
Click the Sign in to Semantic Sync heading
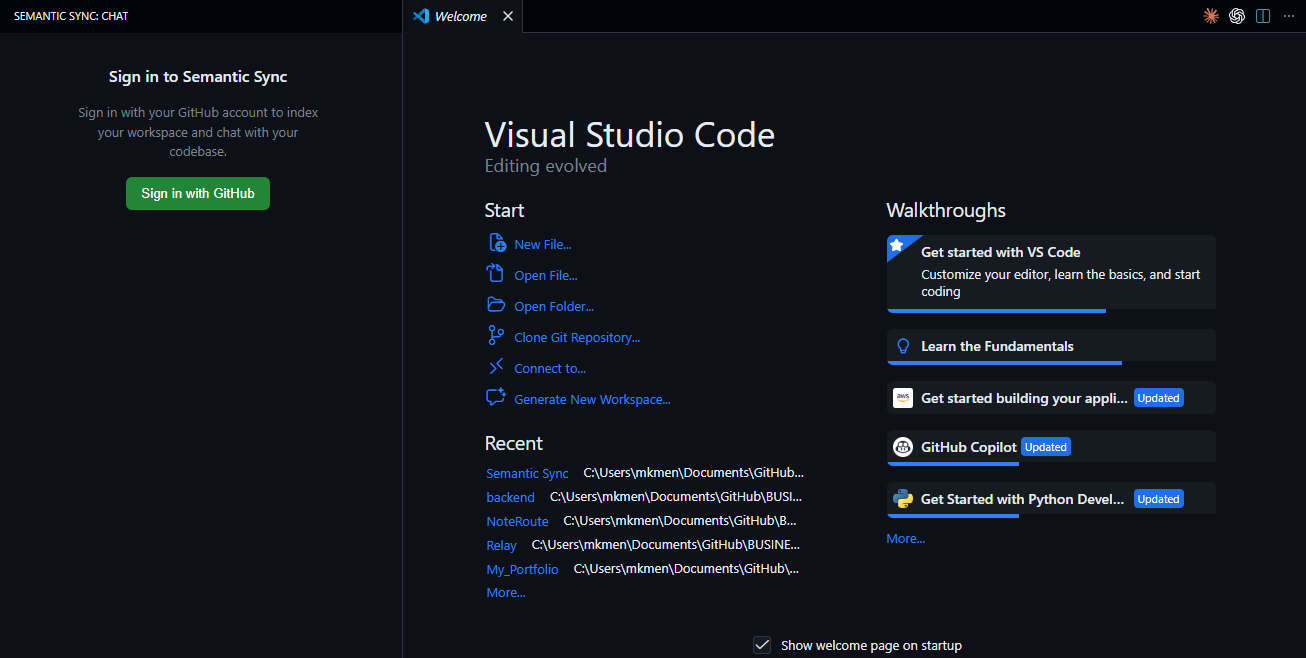pos(198,77)
